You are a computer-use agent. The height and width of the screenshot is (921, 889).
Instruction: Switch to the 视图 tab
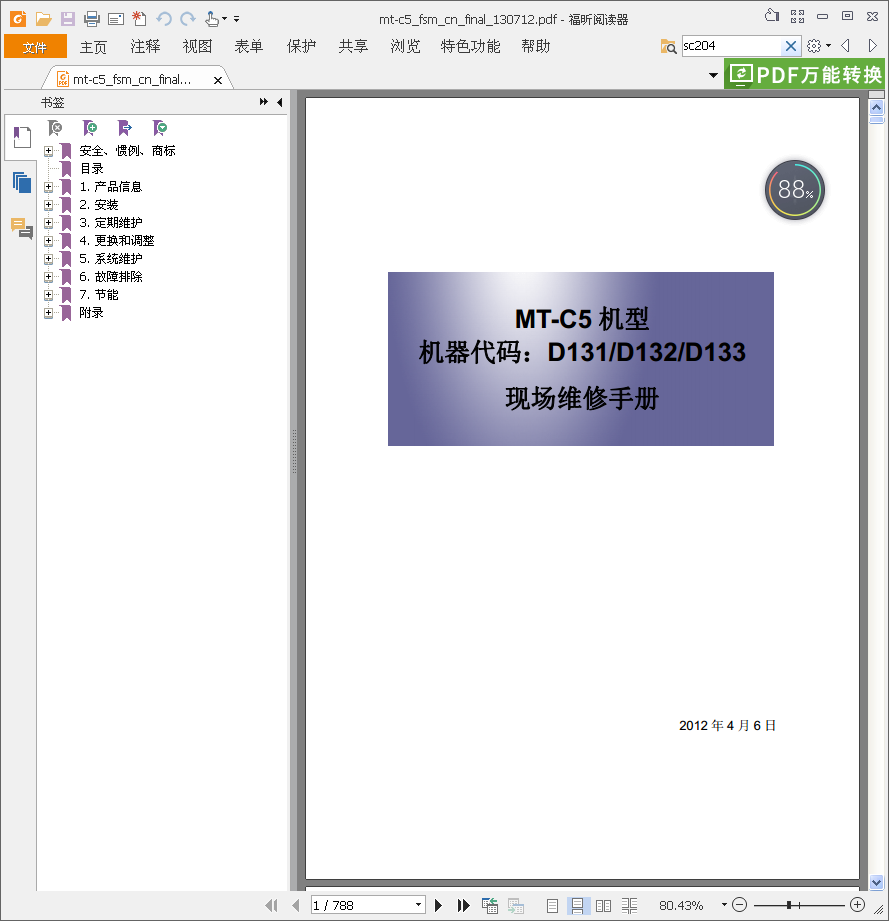[197, 46]
